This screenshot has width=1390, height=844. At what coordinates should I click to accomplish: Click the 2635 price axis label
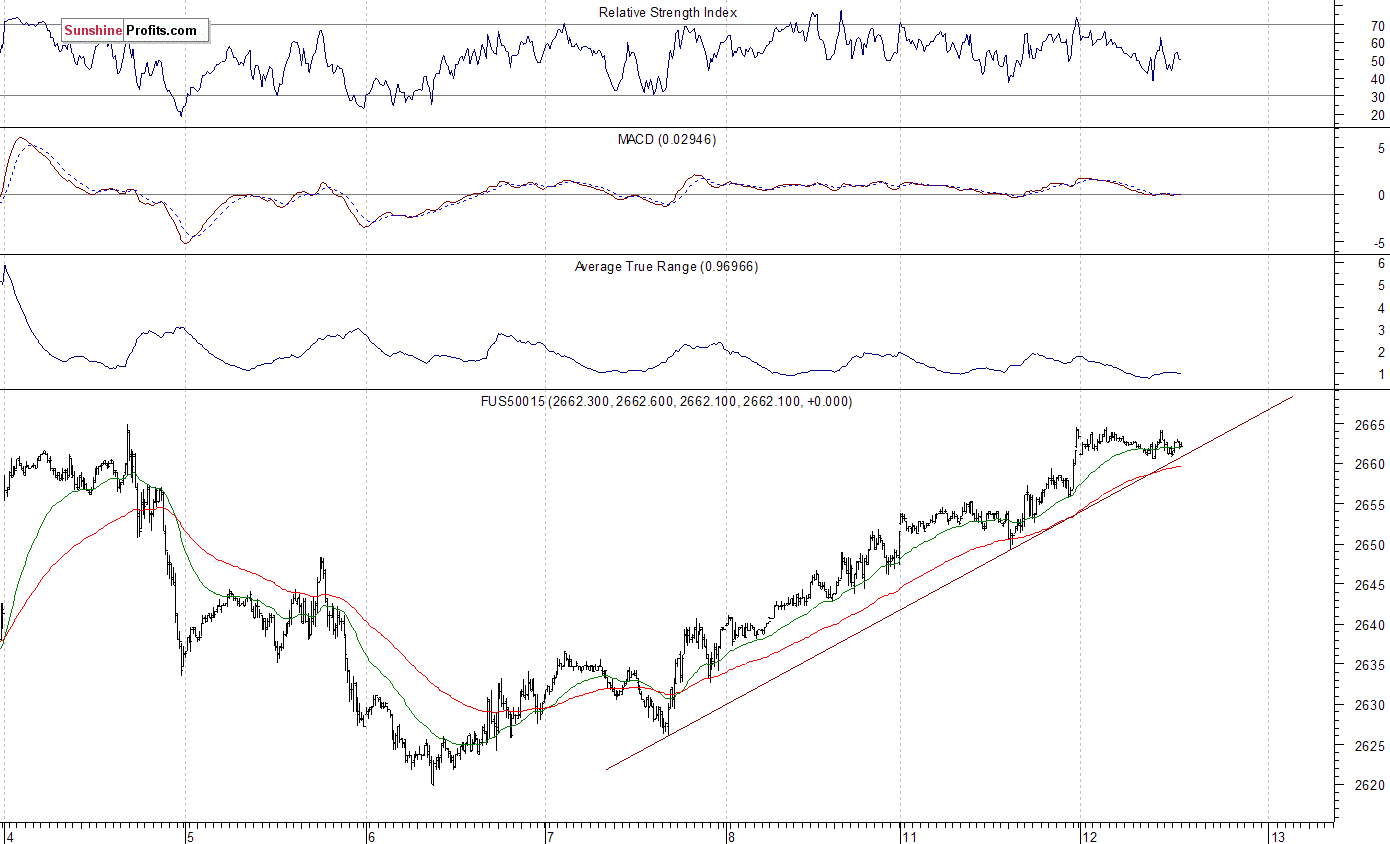click(x=1372, y=665)
